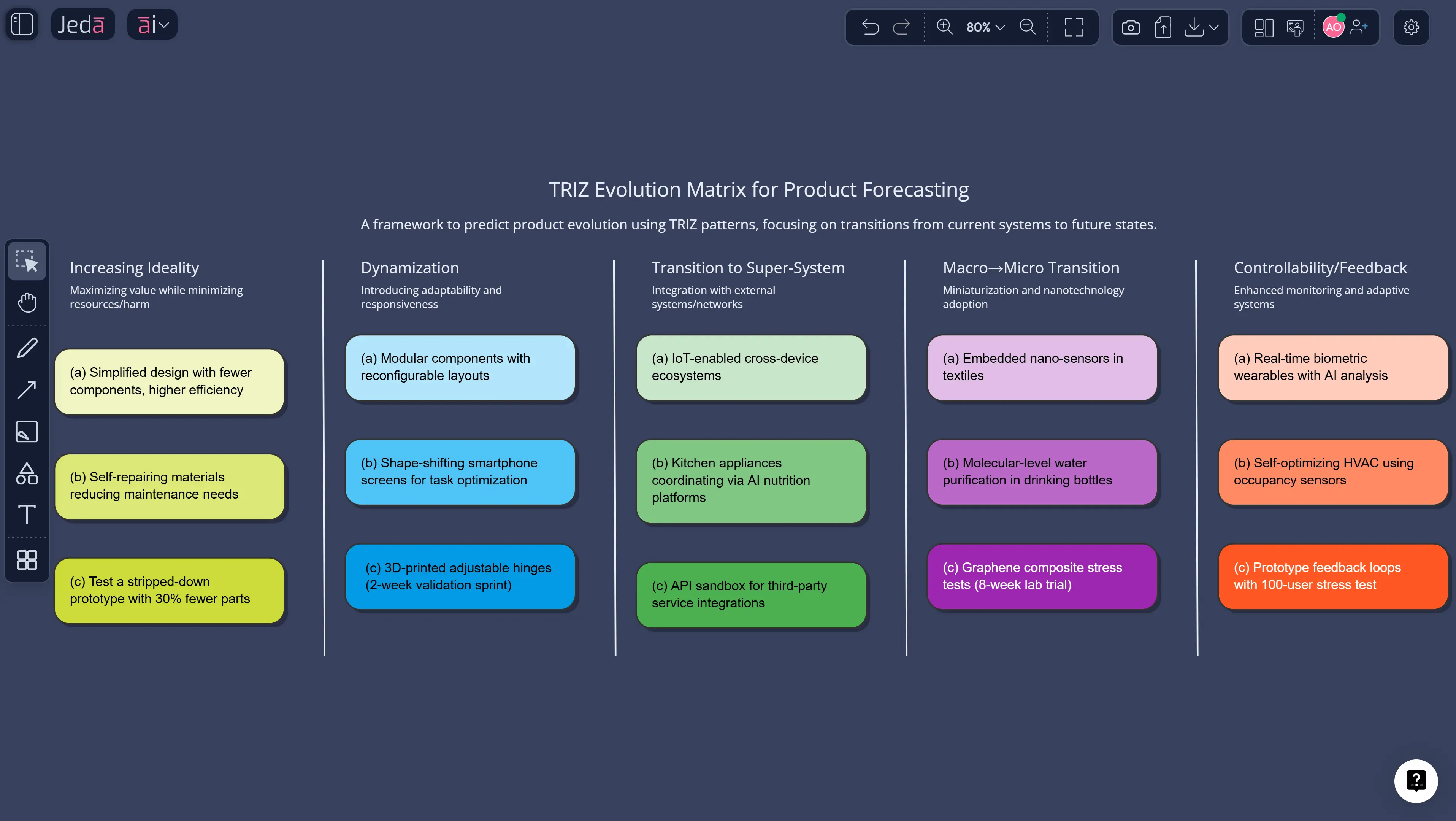Select the IoT-enabled cross-device ecosystems note
1456x821 pixels.
click(751, 367)
